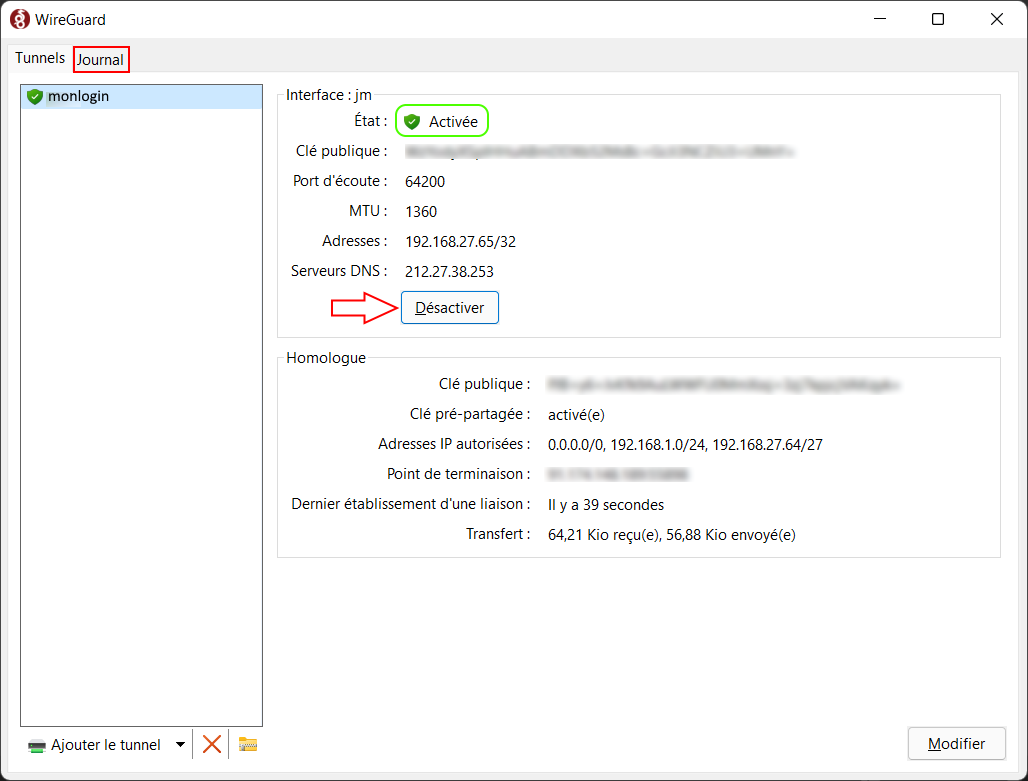
Task: Disable the tunnel via Désactiver
Action: [x=449, y=307]
